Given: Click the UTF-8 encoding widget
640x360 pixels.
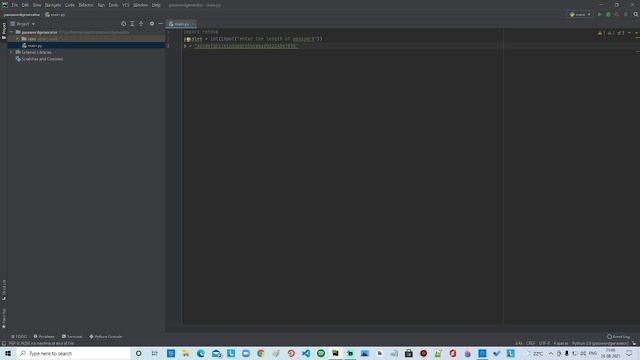Looking at the screenshot, I should pyautogui.click(x=544, y=343).
